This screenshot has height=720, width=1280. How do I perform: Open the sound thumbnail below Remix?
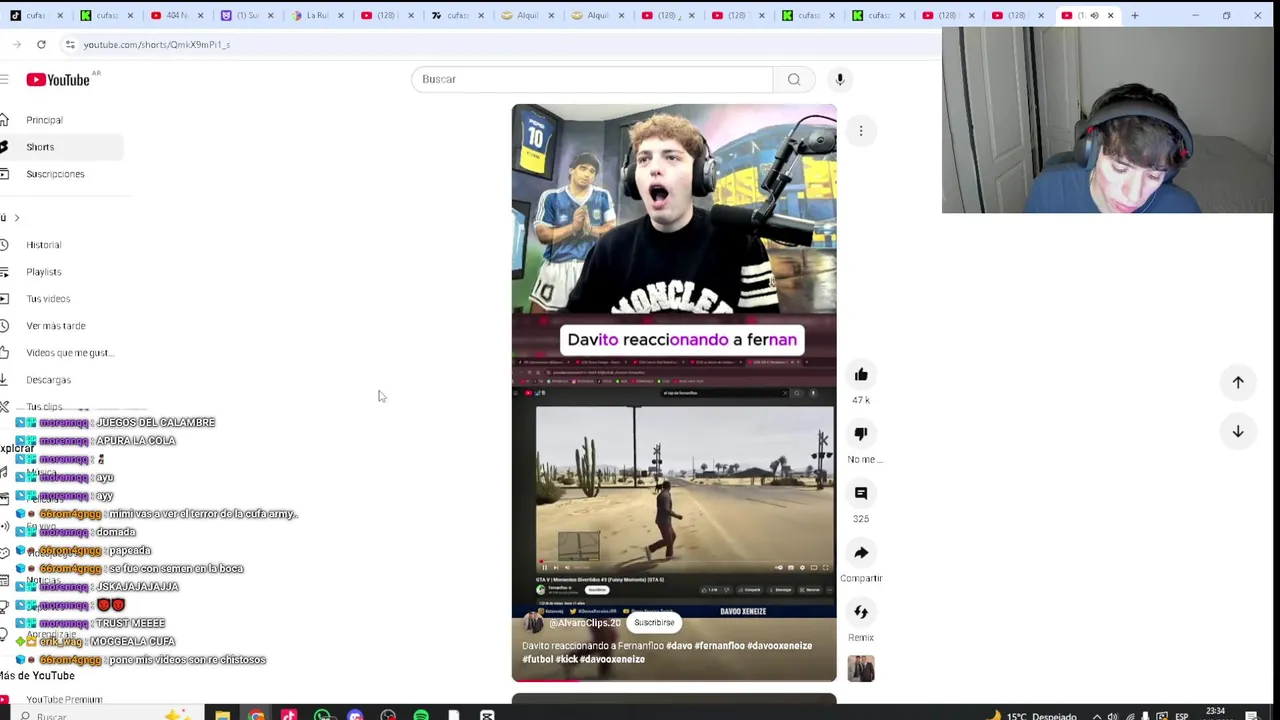tap(861, 668)
